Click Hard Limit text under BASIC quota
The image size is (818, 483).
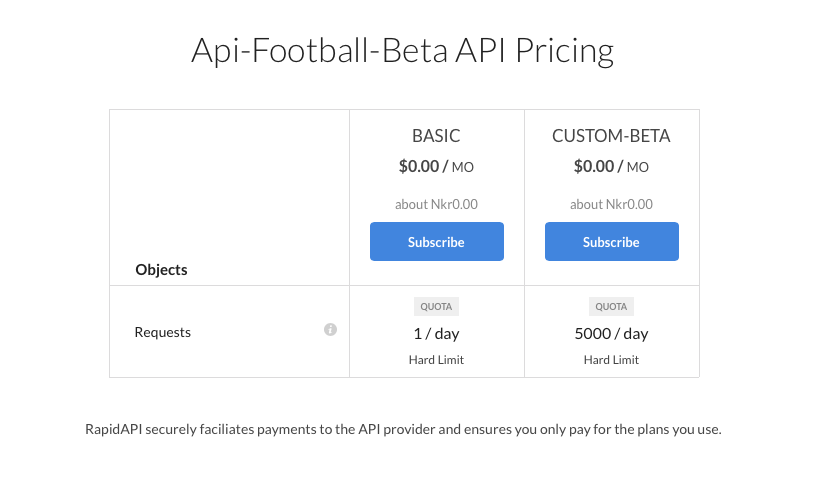[436, 360]
